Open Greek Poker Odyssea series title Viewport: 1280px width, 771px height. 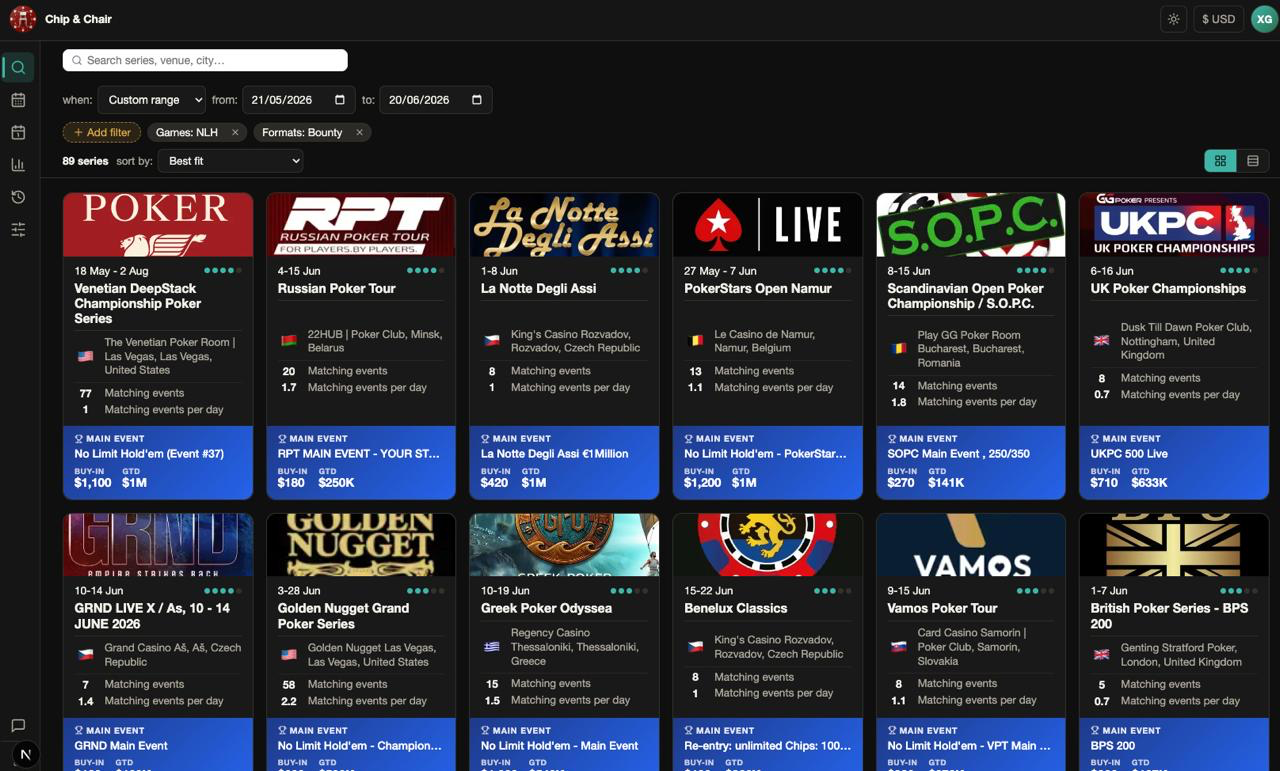click(x=546, y=608)
